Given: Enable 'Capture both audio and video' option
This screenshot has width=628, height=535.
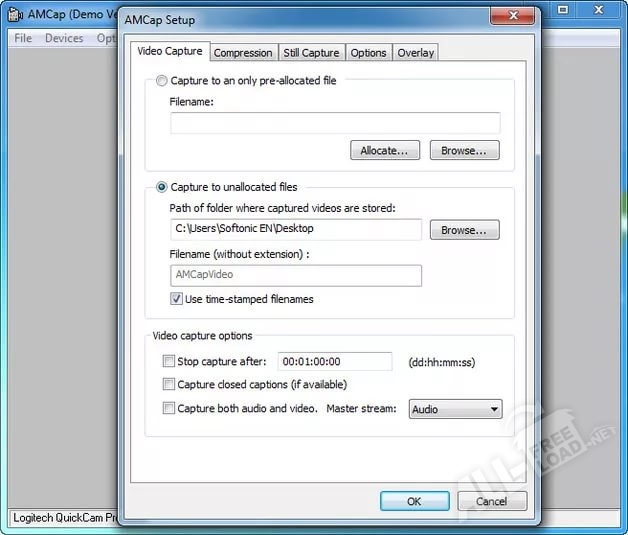Looking at the screenshot, I should tap(168, 409).
